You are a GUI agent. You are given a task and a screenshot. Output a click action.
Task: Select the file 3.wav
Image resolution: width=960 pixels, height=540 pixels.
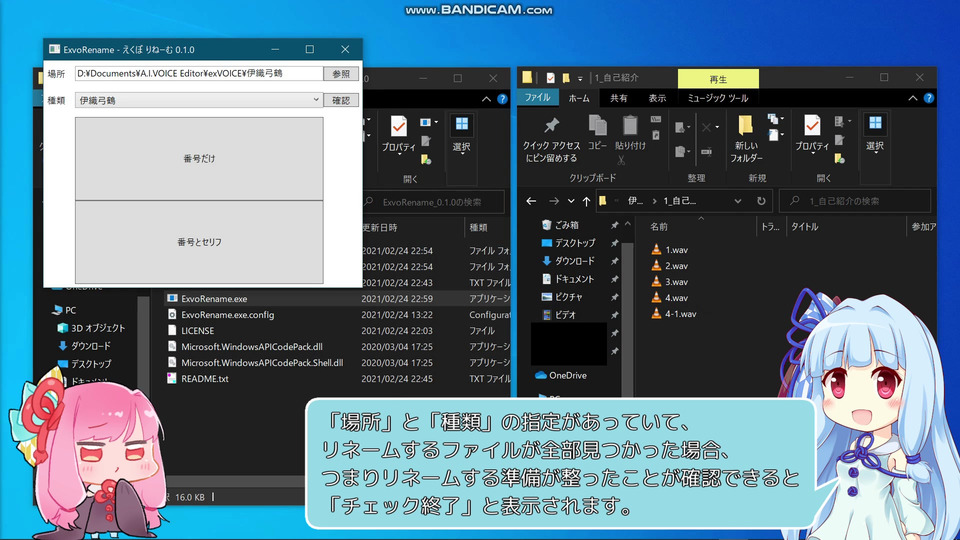pos(670,282)
